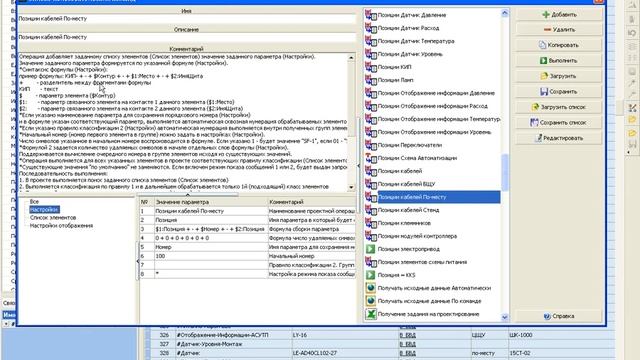Click icon of Позиции кабелей ВЩУ
Screen dimensions: 640x360
pos(371,184)
